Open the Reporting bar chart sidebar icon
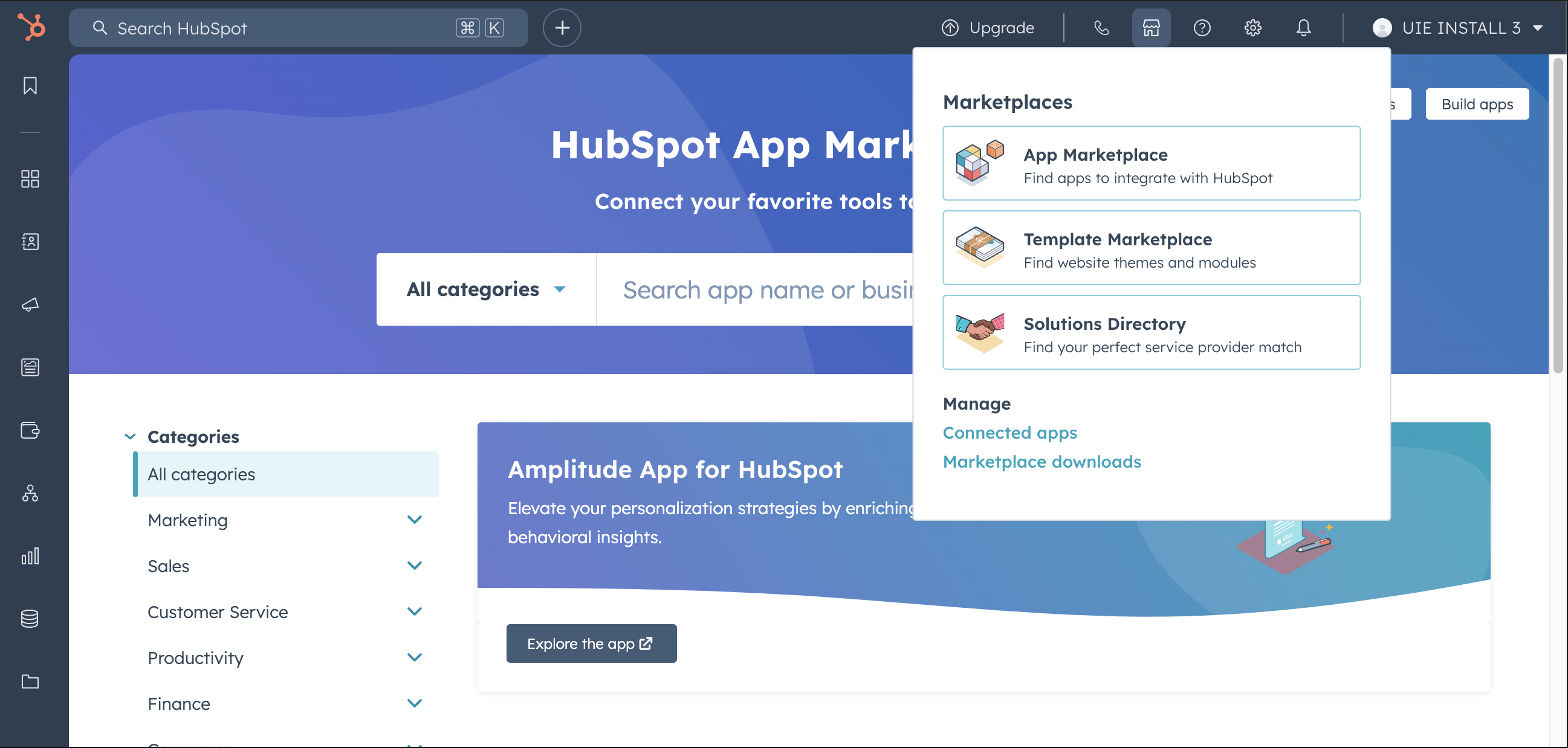This screenshot has width=1568, height=748. [x=30, y=556]
